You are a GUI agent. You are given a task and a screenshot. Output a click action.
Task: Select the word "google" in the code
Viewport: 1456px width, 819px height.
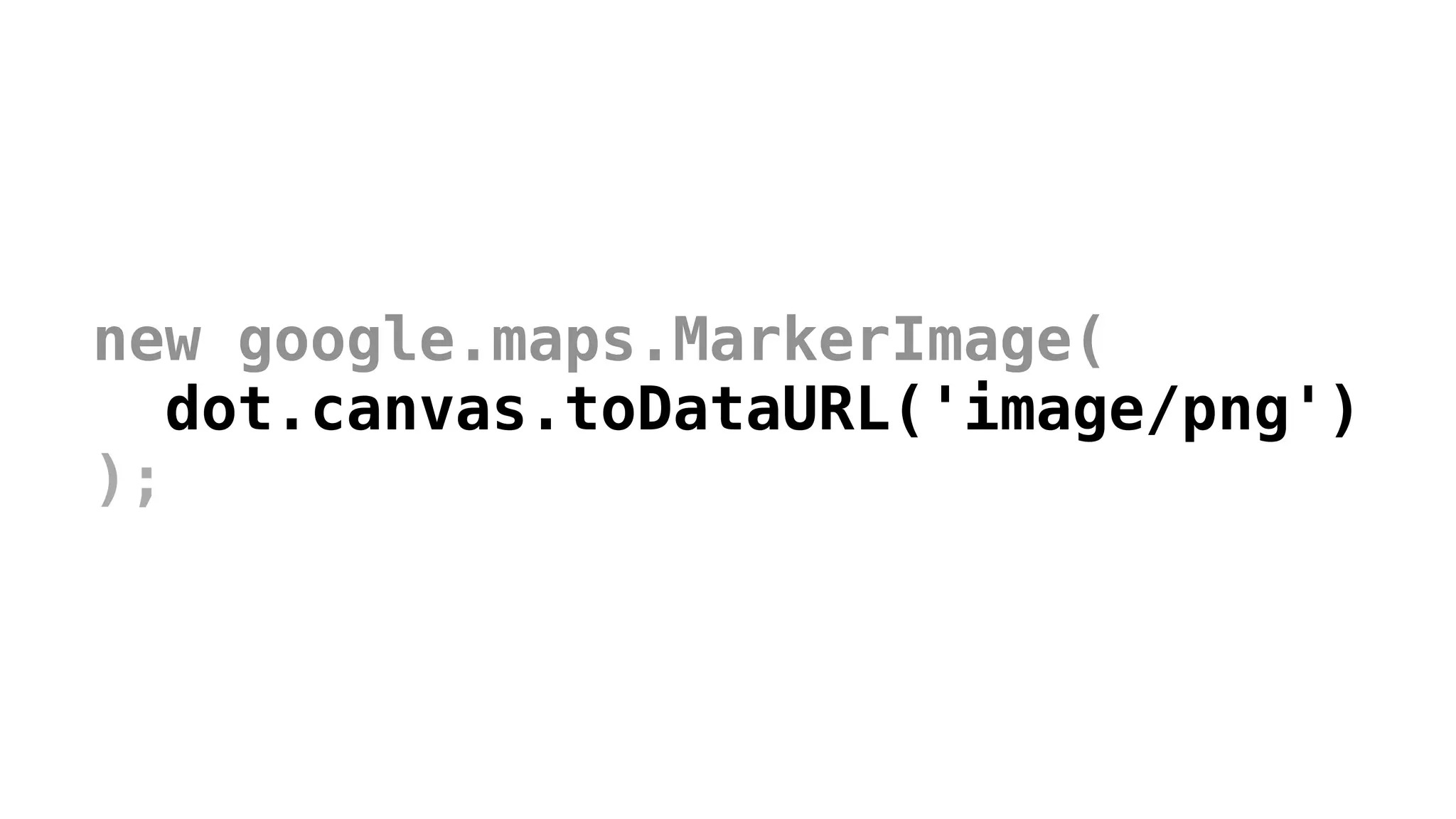pyautogui.click(x=346, y=343)
